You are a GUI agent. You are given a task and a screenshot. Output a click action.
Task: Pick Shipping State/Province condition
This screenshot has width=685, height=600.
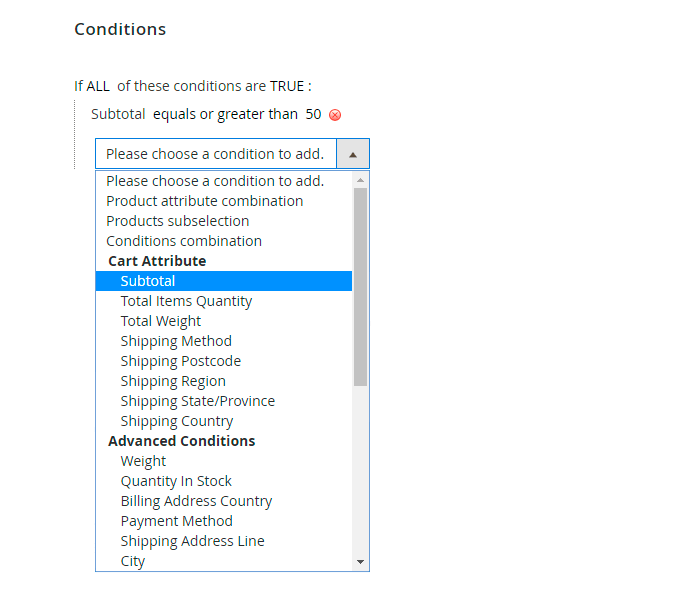coord(198,401)
